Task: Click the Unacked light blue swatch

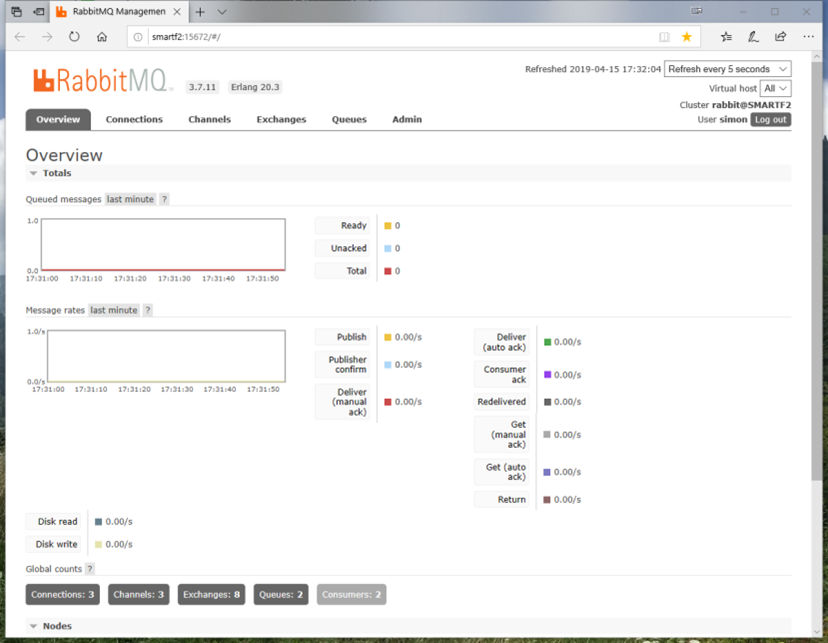Action: point(388,249)
